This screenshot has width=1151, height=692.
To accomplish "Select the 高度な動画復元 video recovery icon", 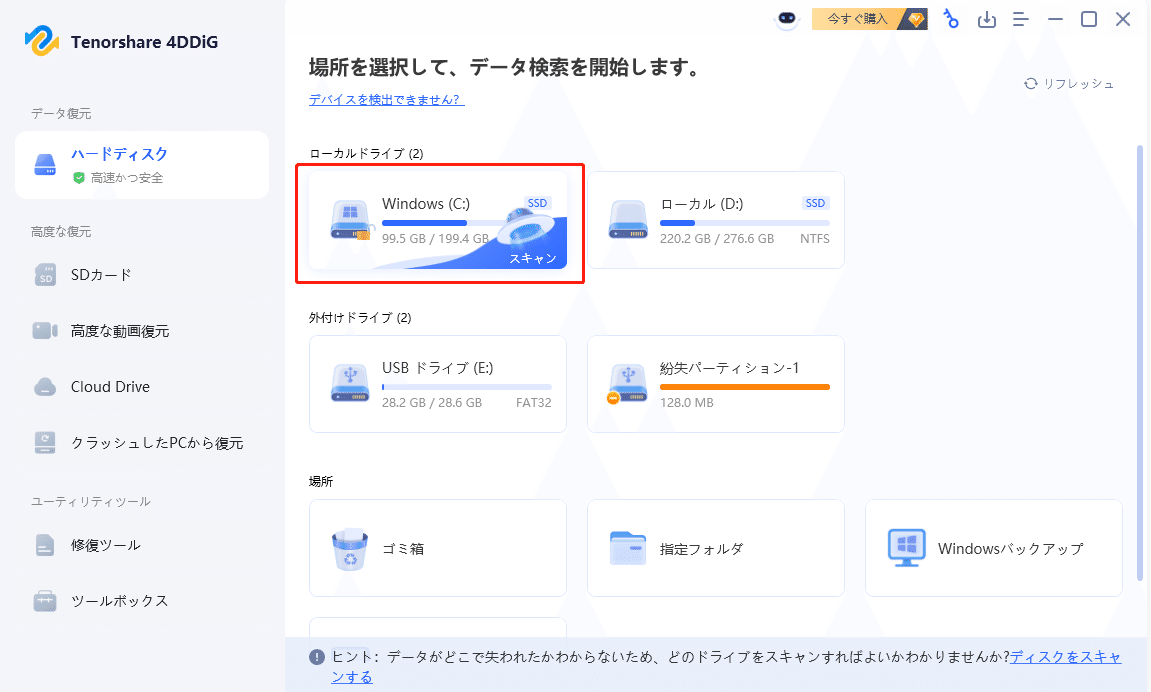I will pyautogui.click(x=45, y=330).
